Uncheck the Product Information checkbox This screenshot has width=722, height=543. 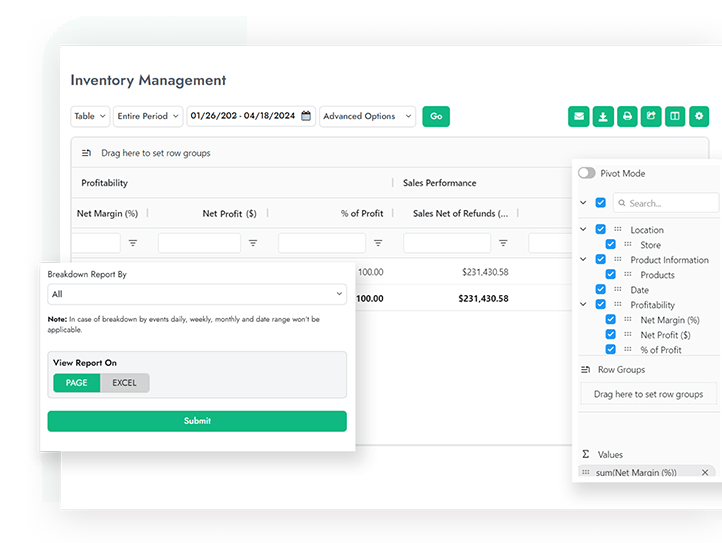(600, 259)
